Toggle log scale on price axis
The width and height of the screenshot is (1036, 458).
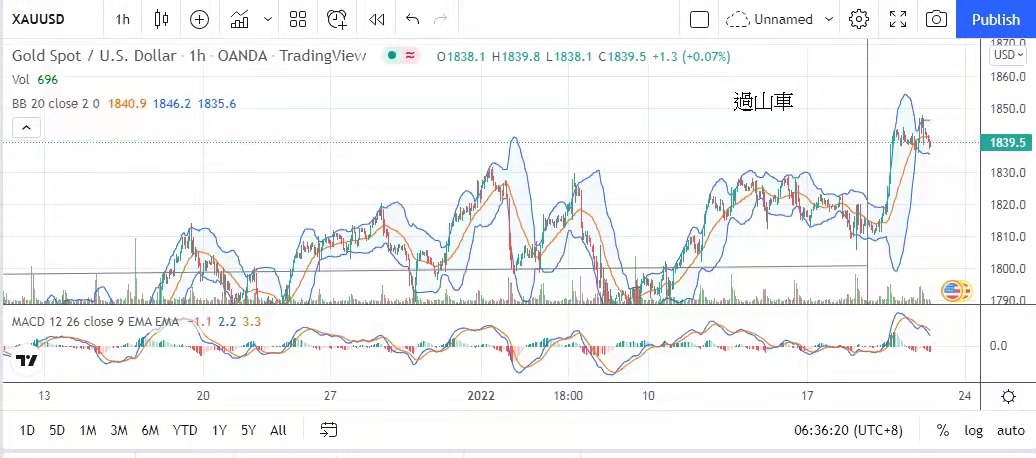tap(973, 430)
